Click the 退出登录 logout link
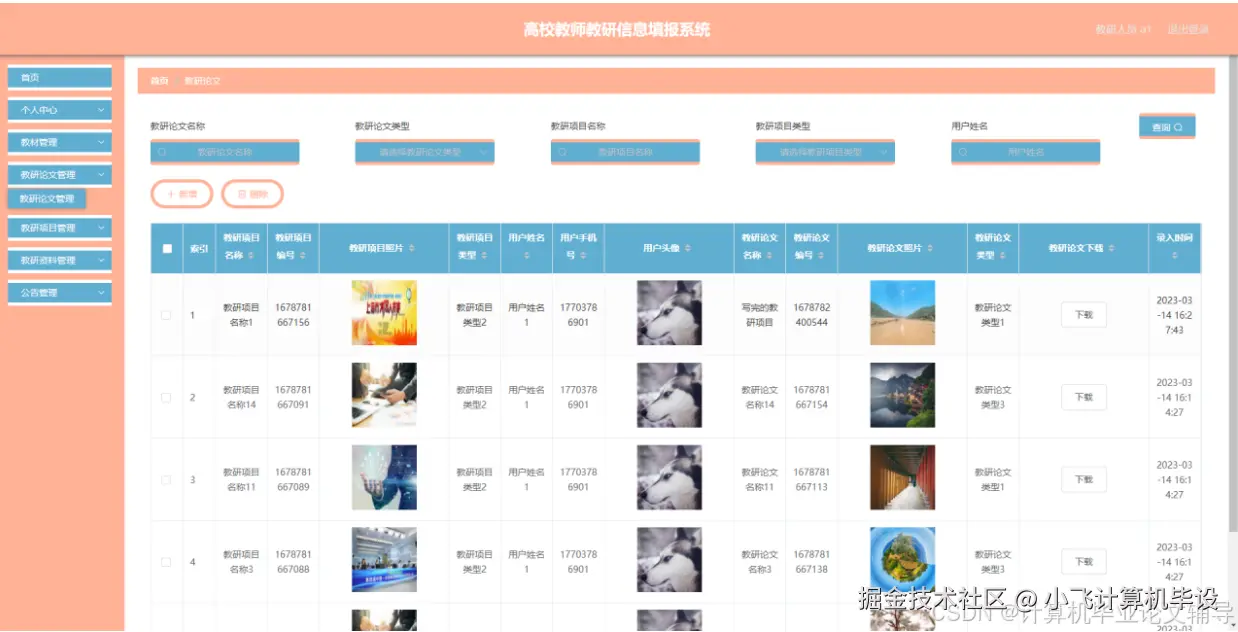Screen dimensions: 1238x632 [x=1188, y=30]
